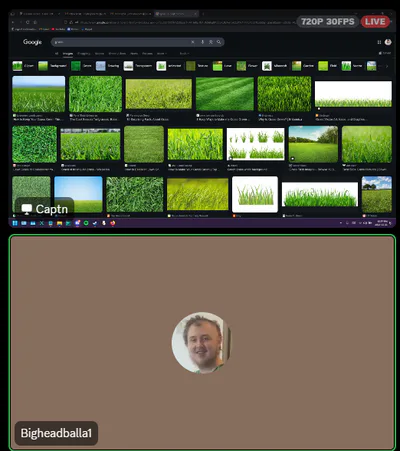Screen dimensions: 400x451
Task: Open search by image via the lens icon
Action: pos(211,42)
